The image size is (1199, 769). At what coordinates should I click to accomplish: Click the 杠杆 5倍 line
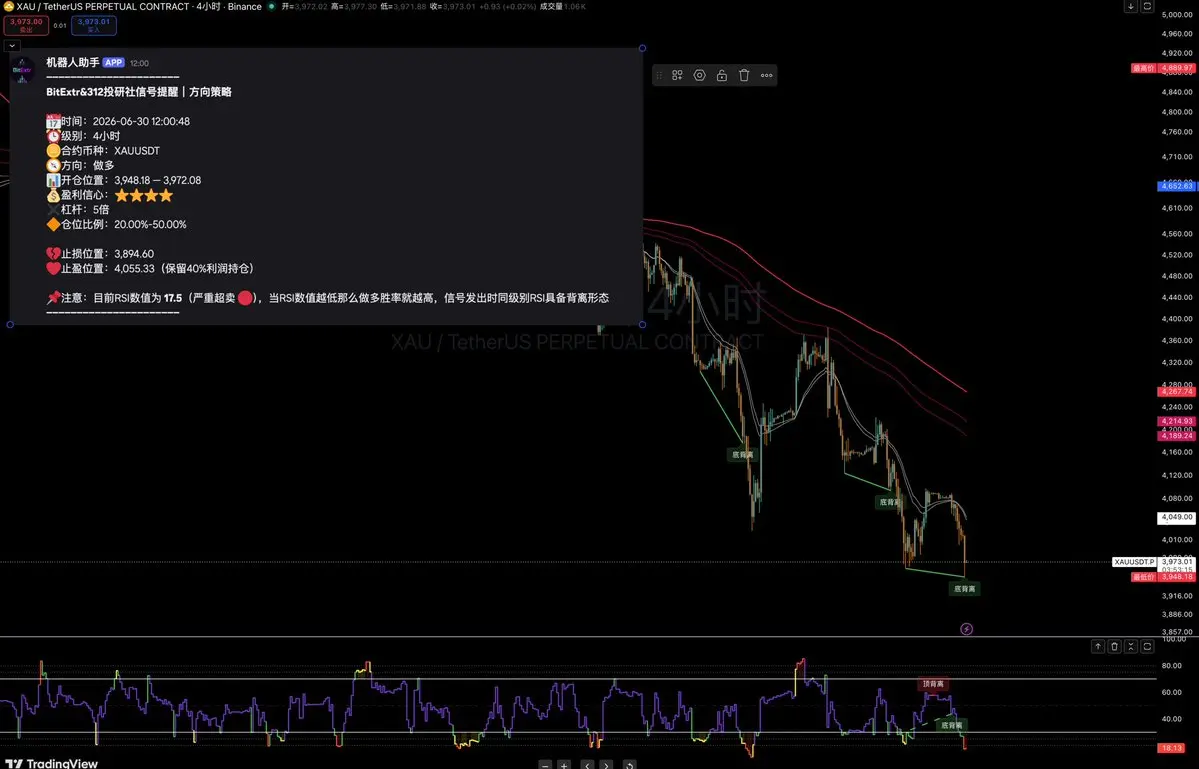78,209
